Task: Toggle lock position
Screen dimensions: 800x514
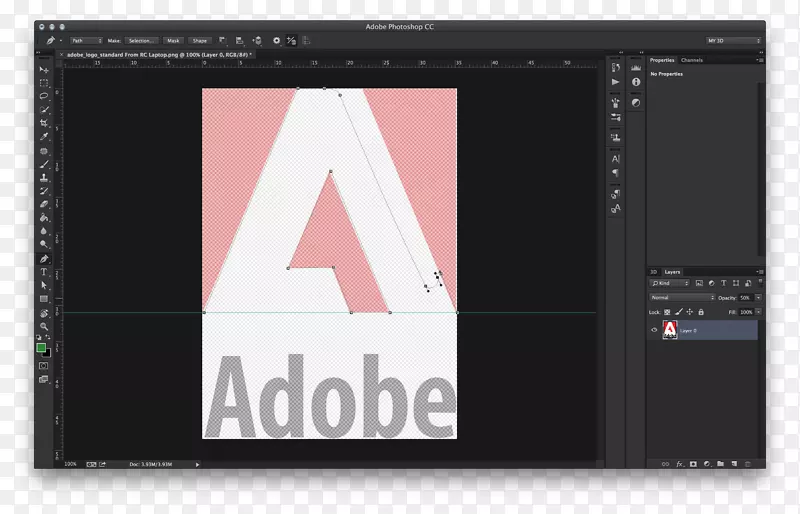Action: [x=689, y=312]
